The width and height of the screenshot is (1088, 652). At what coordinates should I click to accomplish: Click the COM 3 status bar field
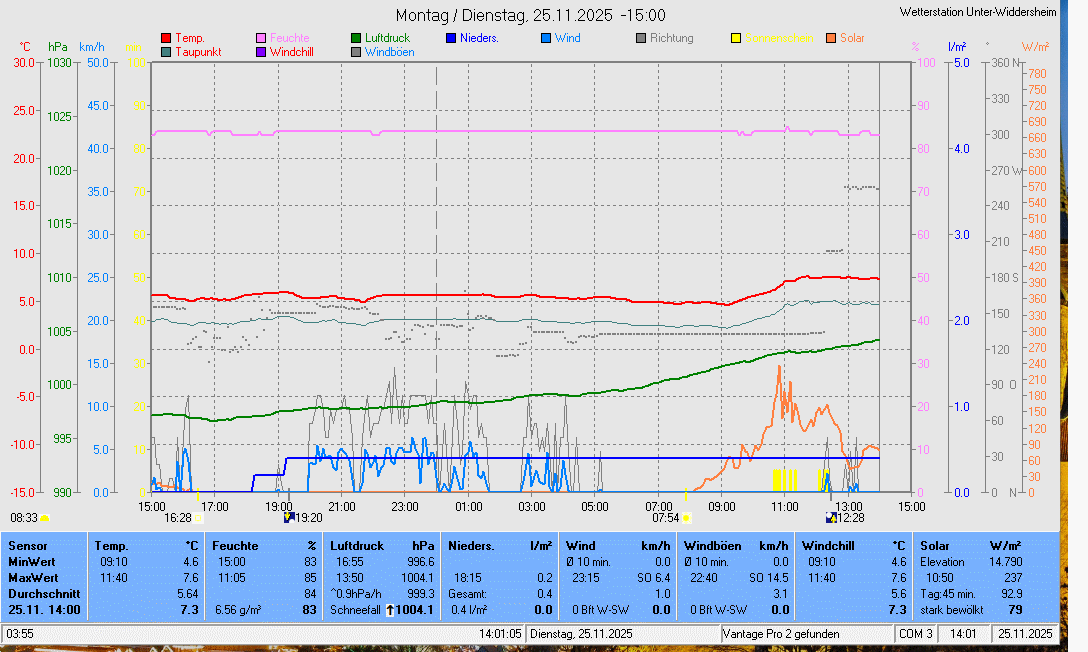point(915,634)
